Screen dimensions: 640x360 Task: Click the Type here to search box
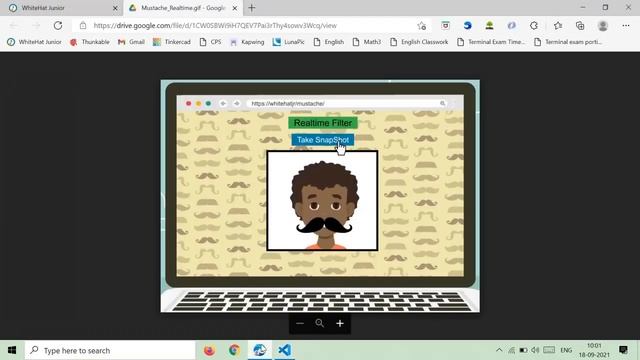coord(110,350)
